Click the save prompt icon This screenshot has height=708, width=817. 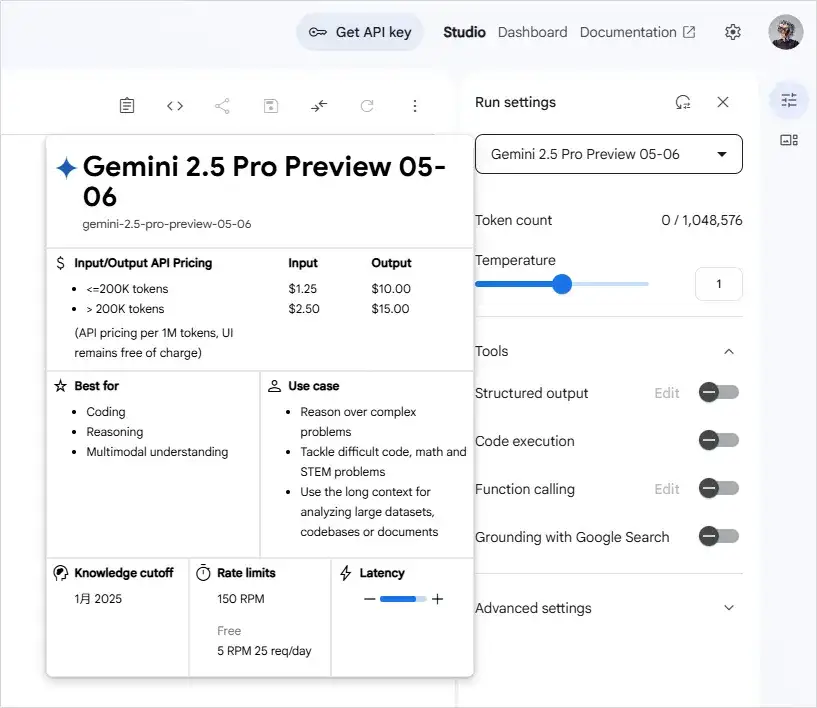270,106
